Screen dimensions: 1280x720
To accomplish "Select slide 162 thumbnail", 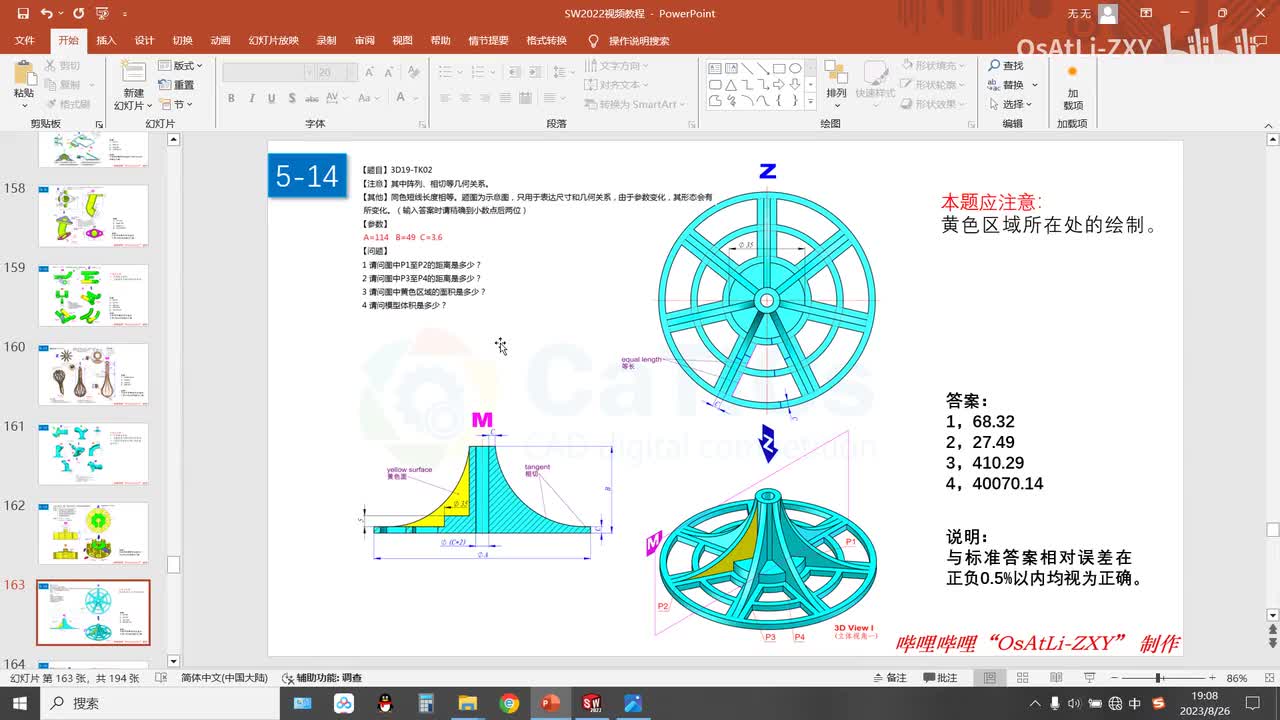I will [x=93, y=533].
